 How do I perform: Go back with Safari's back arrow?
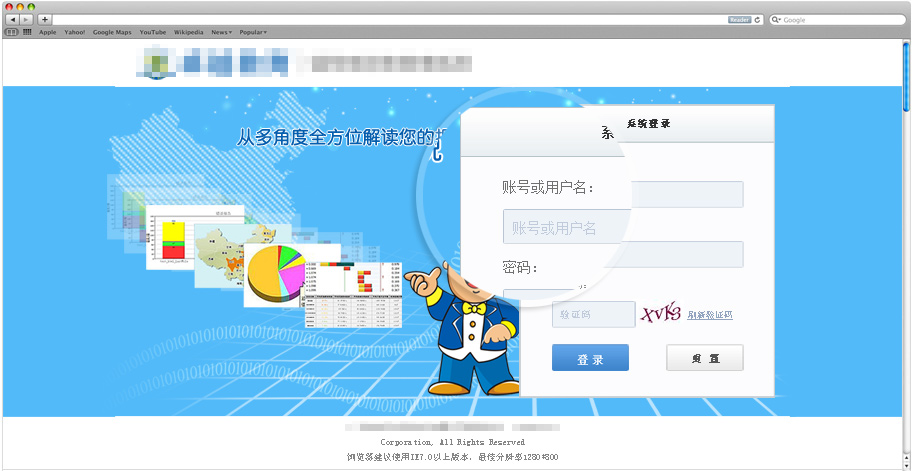tap(12, 20)
